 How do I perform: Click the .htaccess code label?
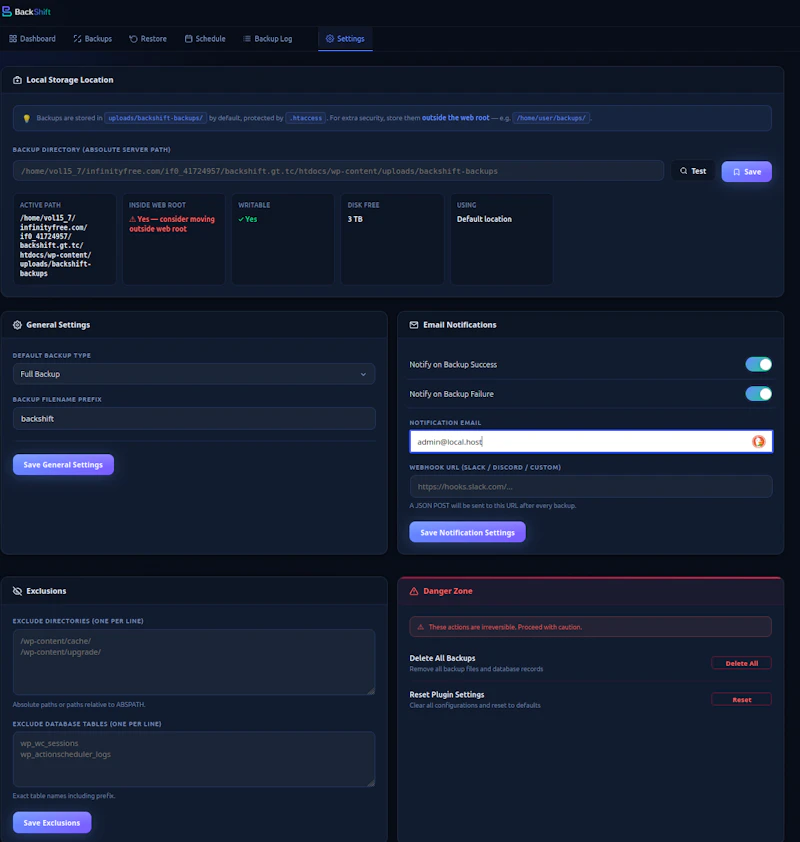point(306,118)
